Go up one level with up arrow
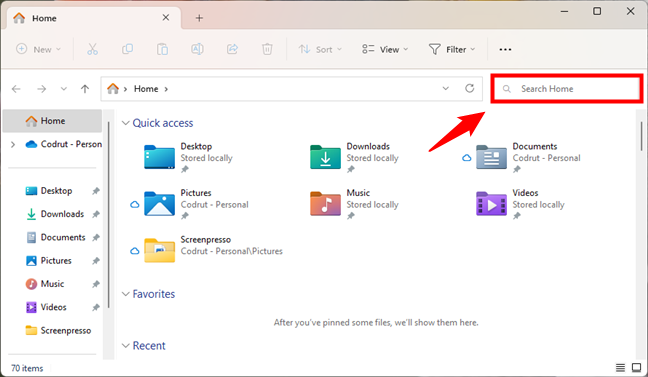 coord(85,89)
